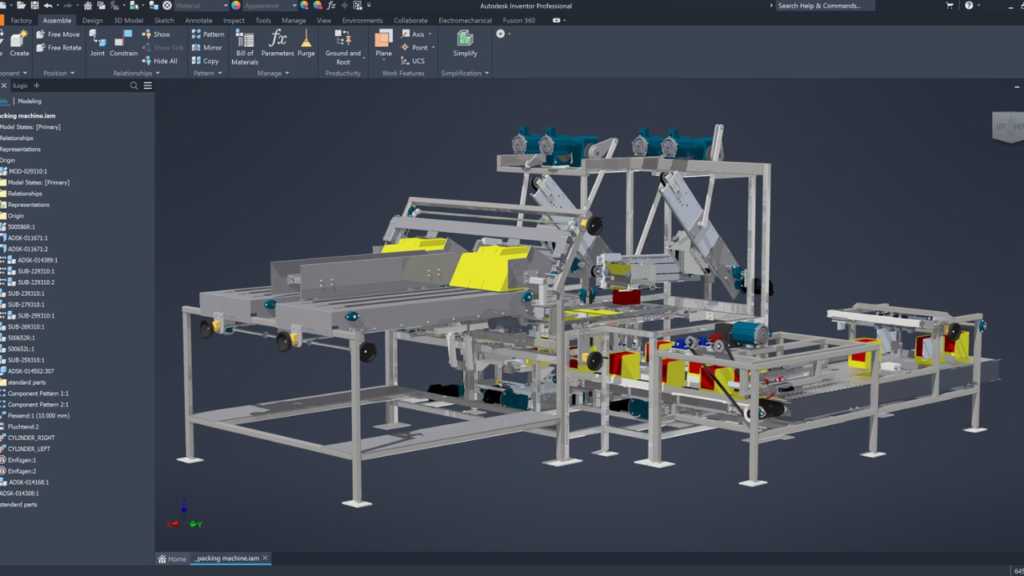Image resolution: width=1024 pixels, height=576 pixels.
Task: Click the Simplify tool icon
Action: [x=465, y=40]
